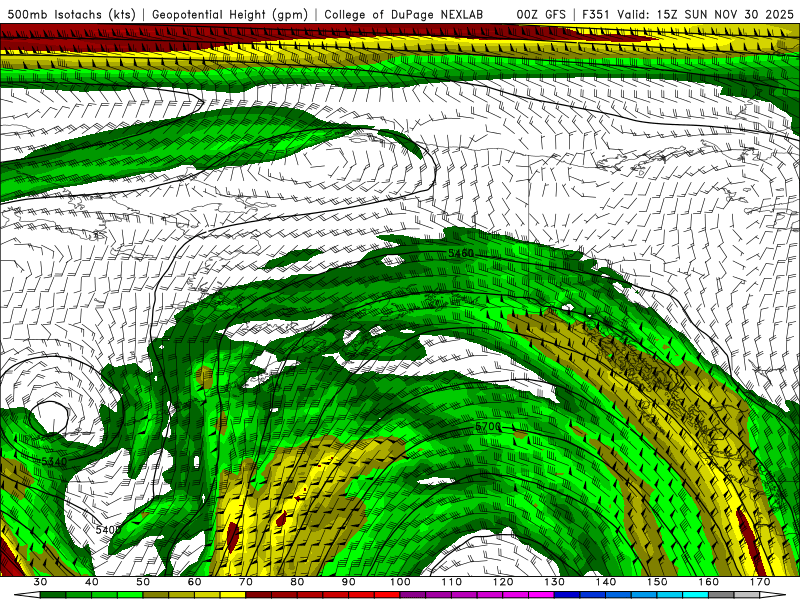800x600 pixels.
Task: Click the dark blue swatch right of 130
Action: 567,595
